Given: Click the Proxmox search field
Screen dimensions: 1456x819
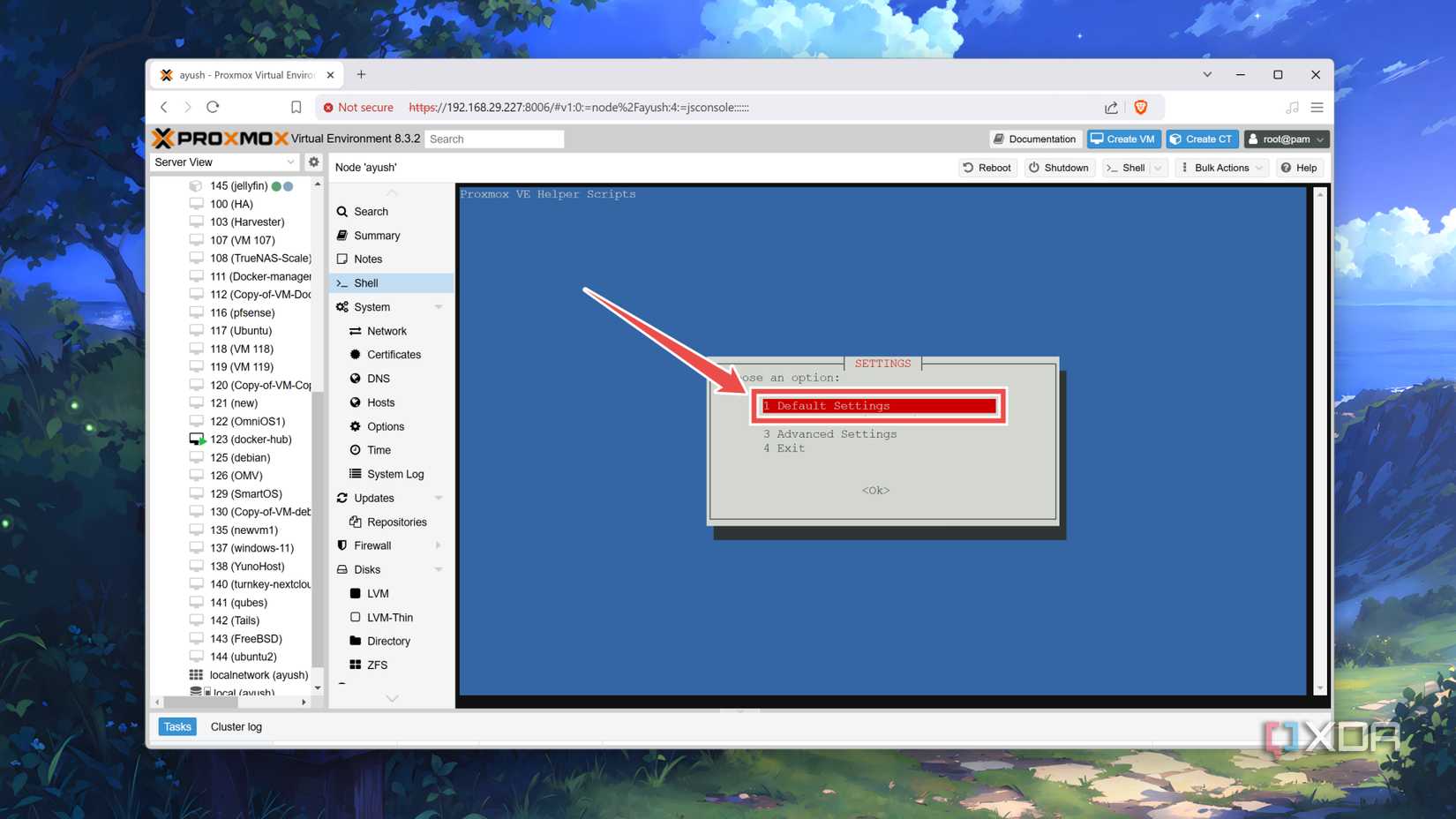Looking at the screenshot, I should pos(494,139).
